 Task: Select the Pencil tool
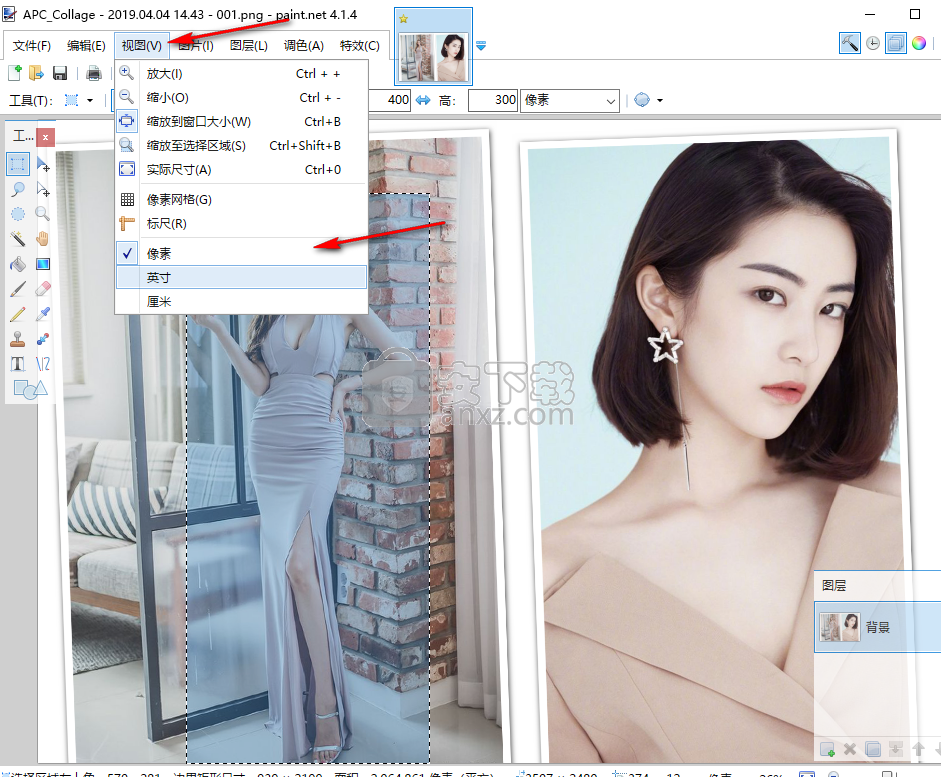click(18, 314)
